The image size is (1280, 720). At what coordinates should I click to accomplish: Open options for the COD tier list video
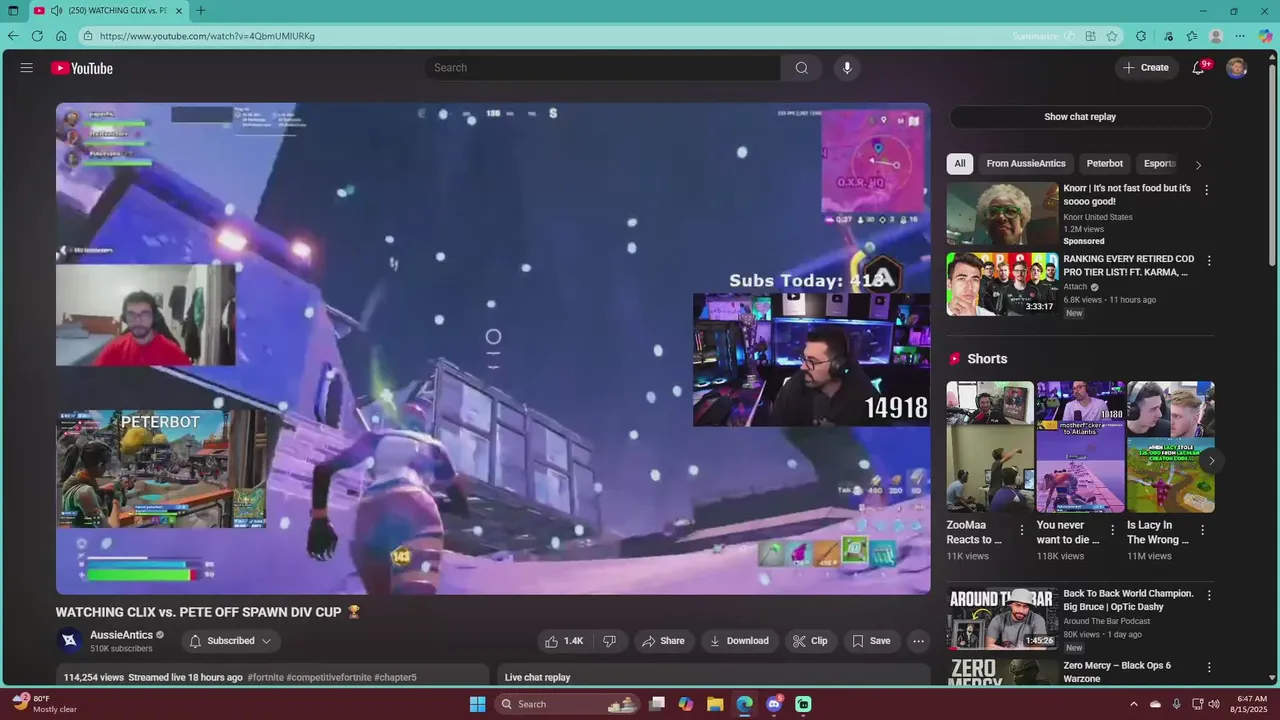[x=1208, y=261]
